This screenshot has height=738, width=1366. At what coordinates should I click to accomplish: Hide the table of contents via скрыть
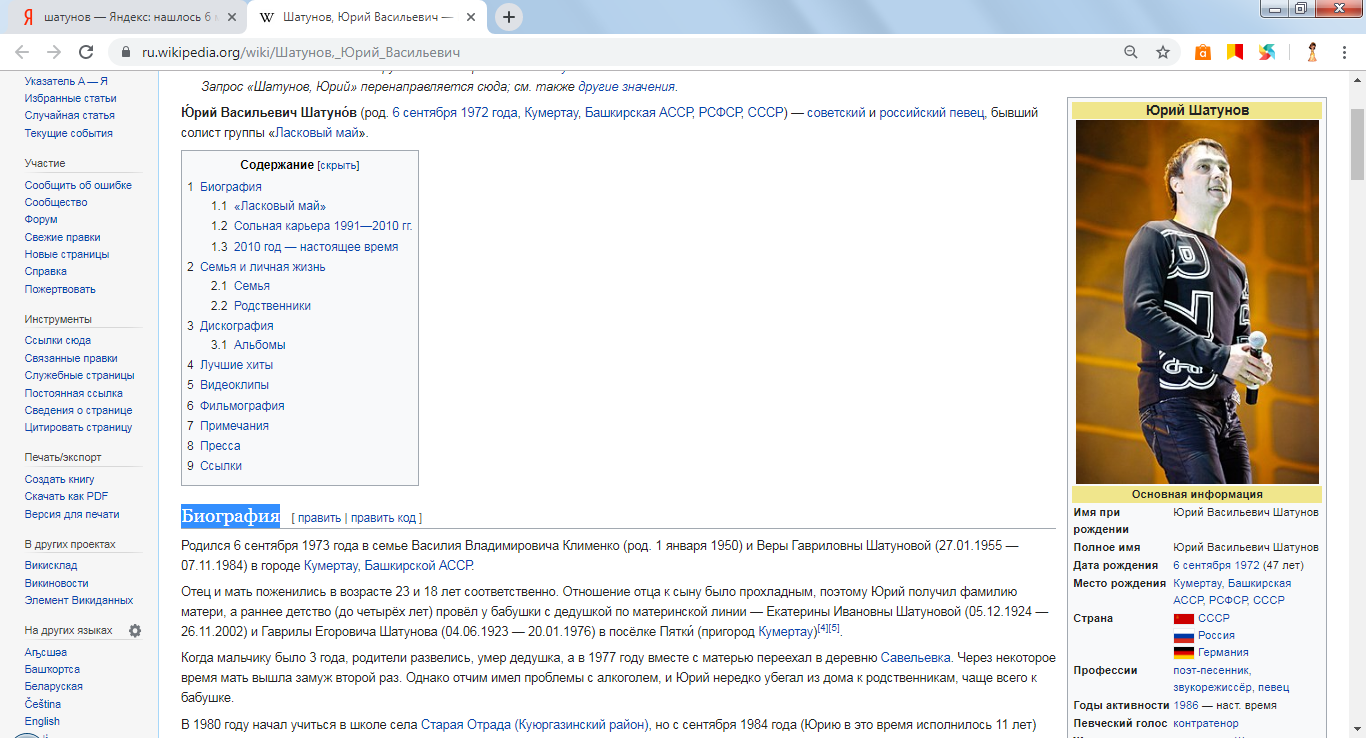(338, 165)
